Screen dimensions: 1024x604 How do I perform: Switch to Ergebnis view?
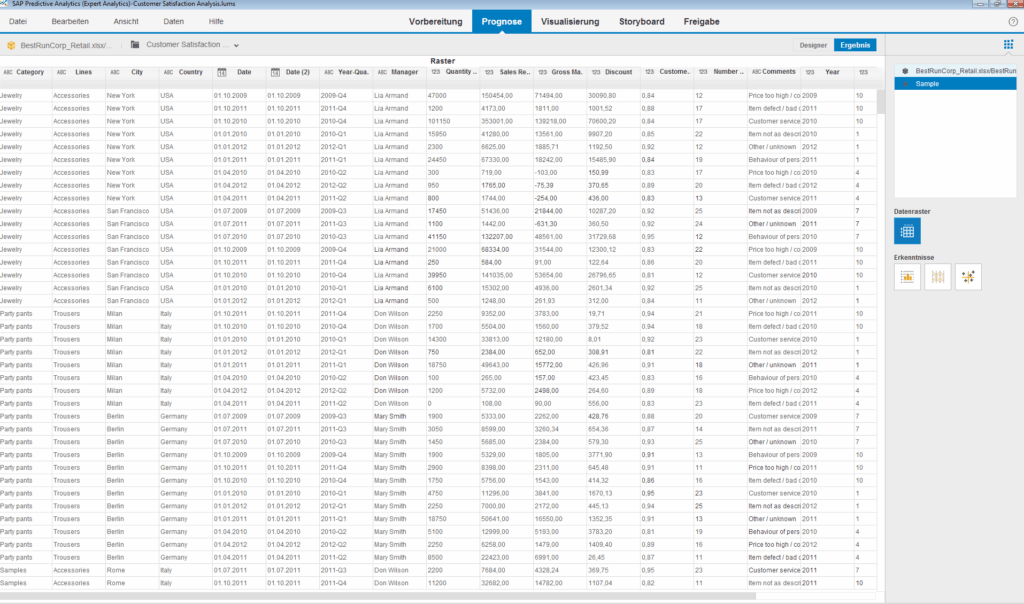coord(855,45)
